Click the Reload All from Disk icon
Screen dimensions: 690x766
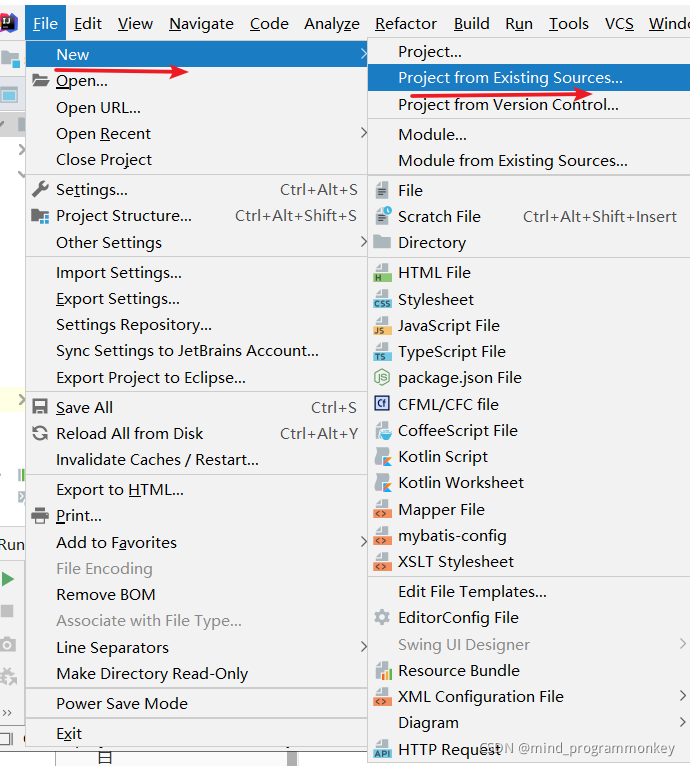40,433
